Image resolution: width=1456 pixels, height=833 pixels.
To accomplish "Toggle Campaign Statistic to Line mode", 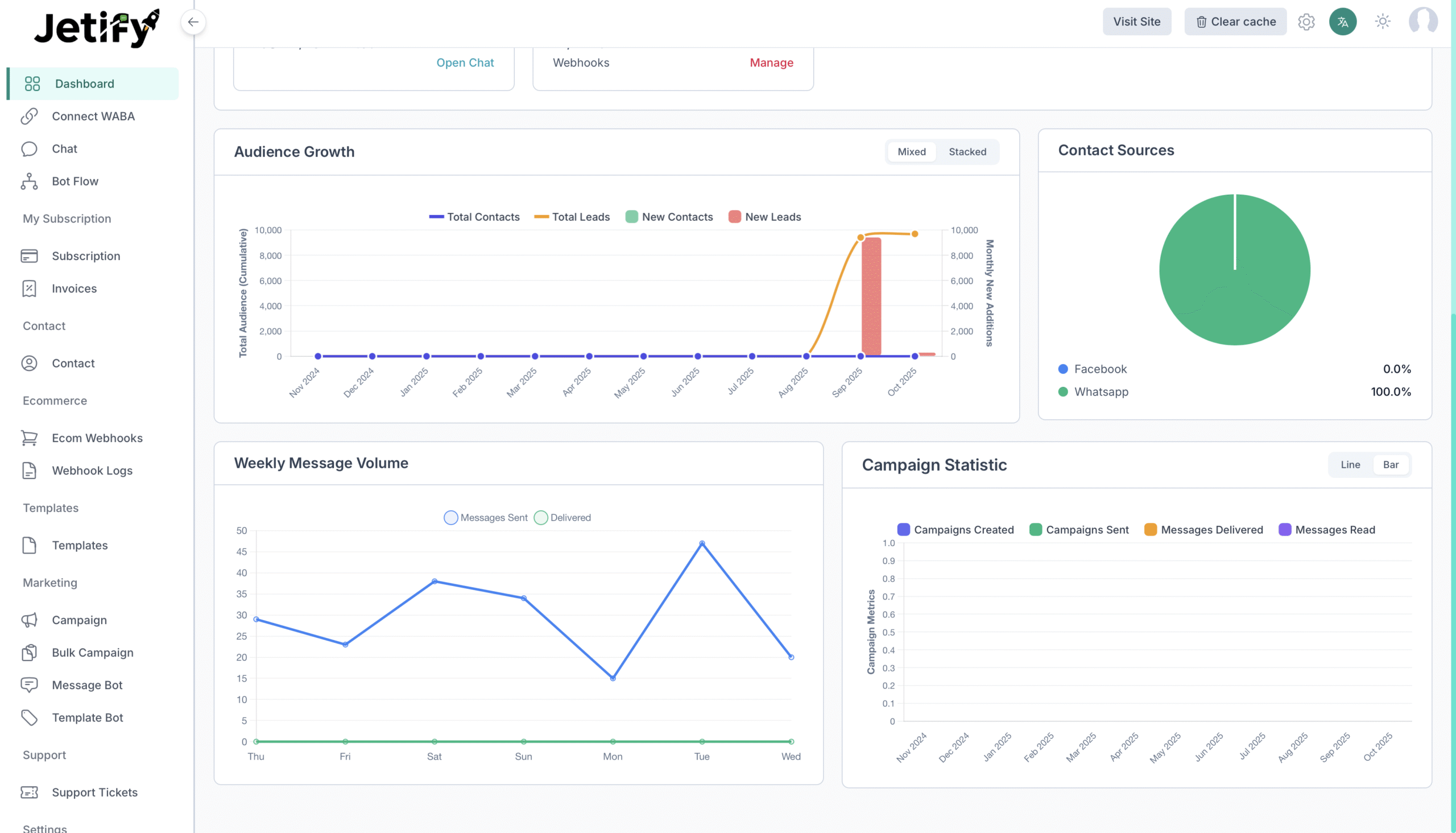I will [1350, 464].
